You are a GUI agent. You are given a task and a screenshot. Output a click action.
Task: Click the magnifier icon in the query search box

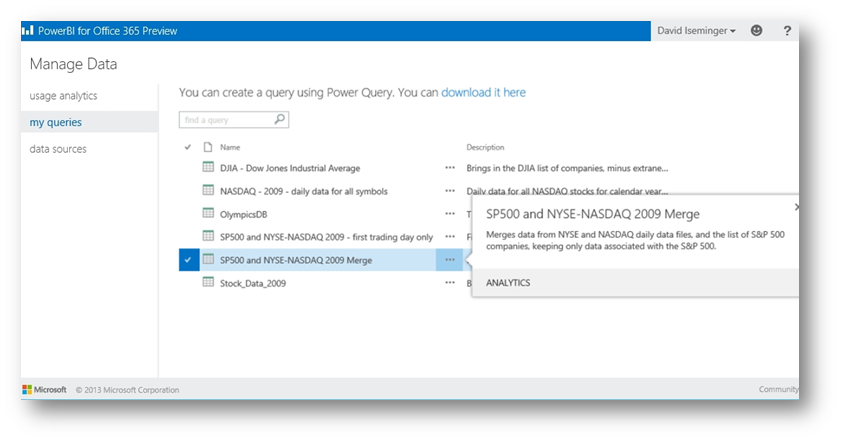[279, 119]
